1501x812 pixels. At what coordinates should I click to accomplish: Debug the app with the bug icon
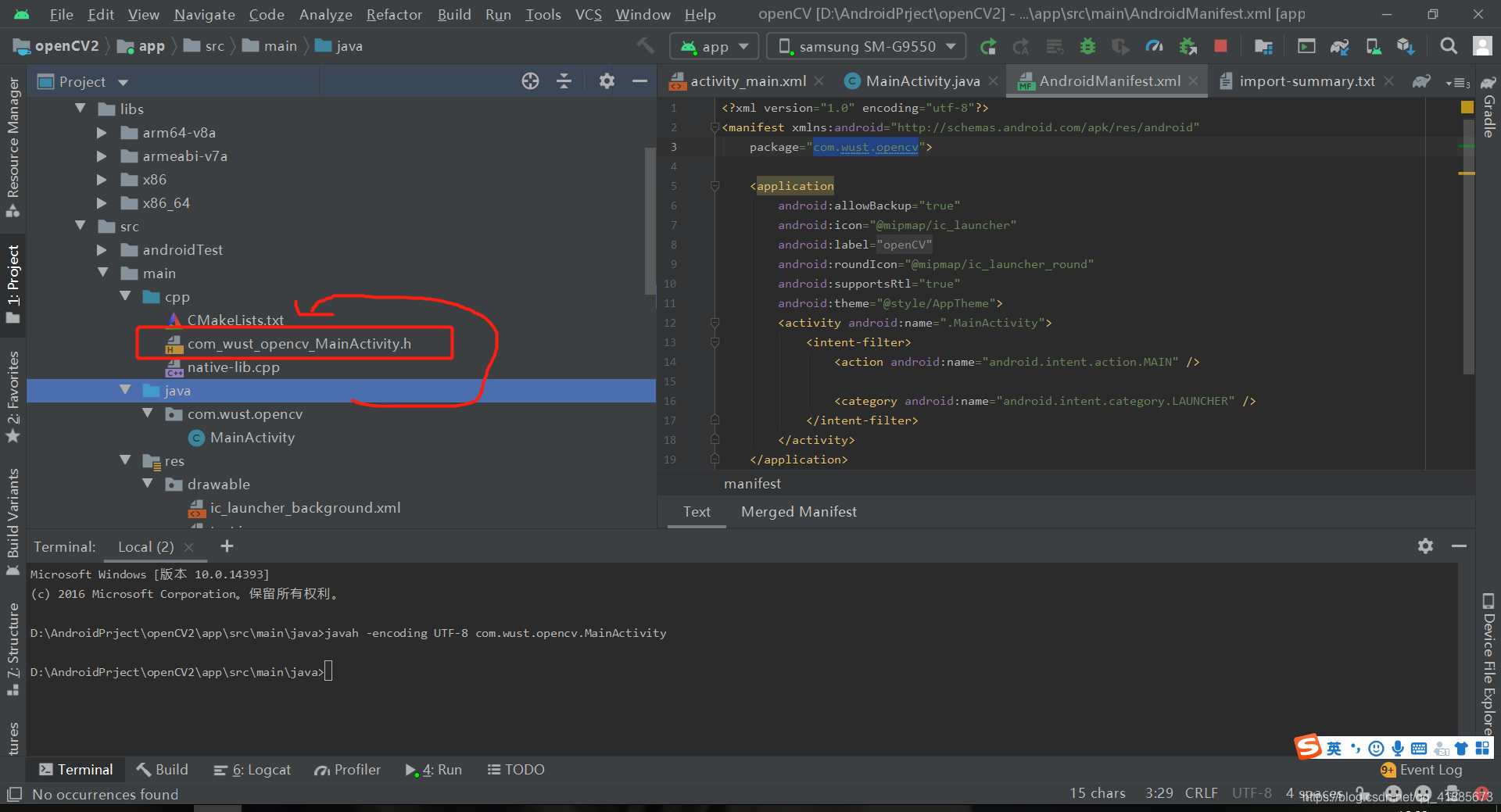1087,45
